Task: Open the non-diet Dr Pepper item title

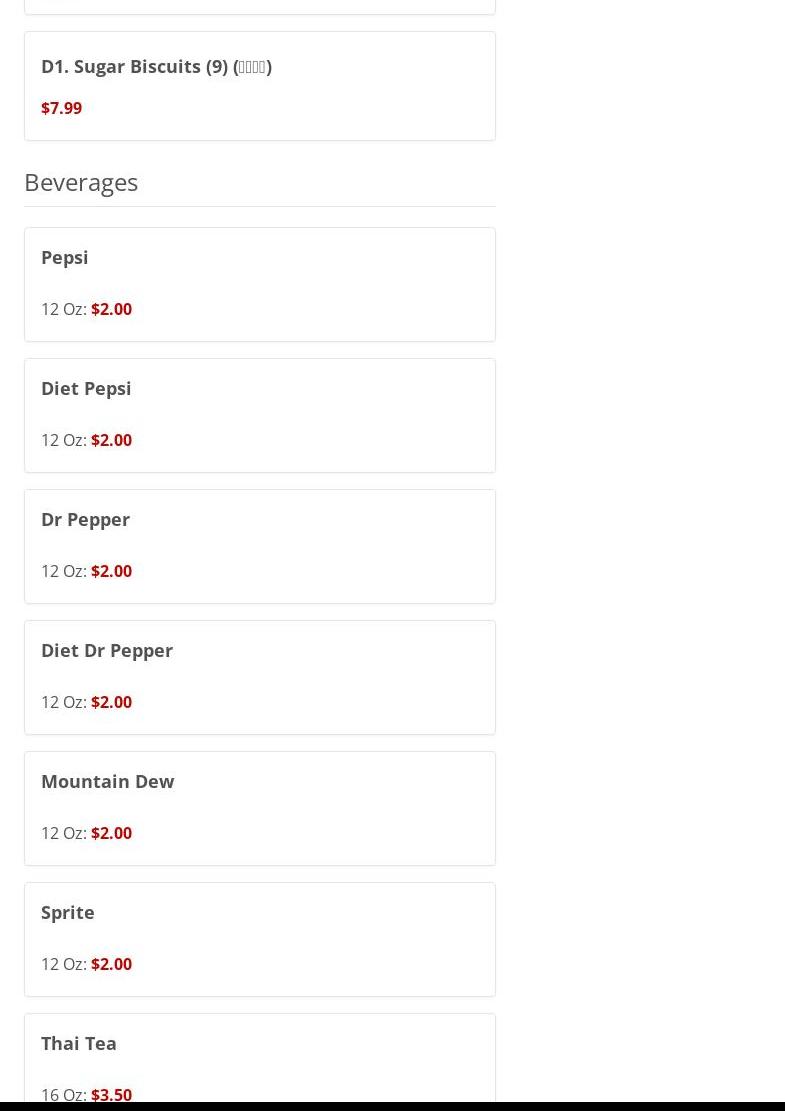Action: click(x=86, y=519)
